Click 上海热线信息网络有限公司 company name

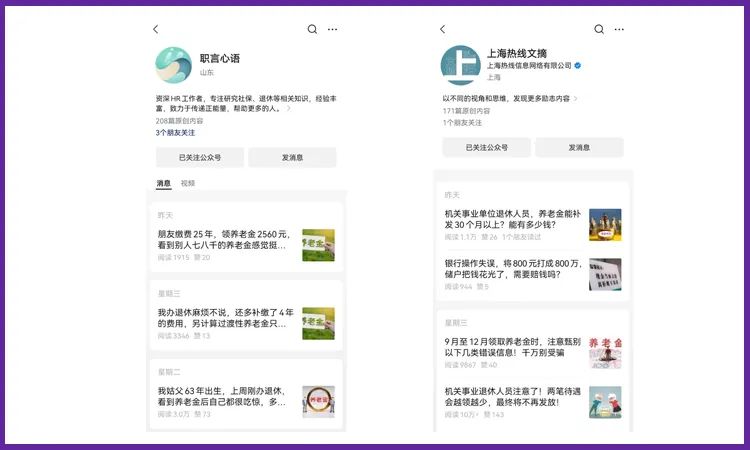tap(529, 66)
